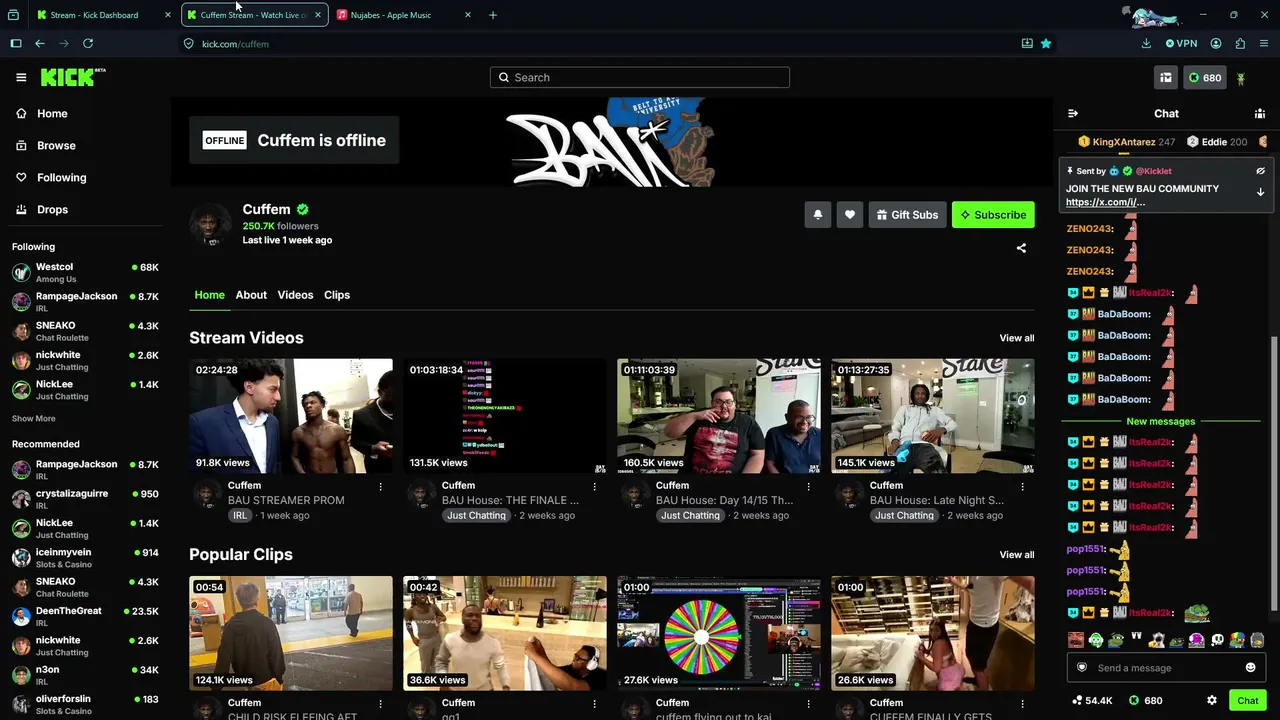Image resolution: width=1280 pixels, height=720 pixels.
Task: Switch to the Clips tab
Action: (337, 295)
